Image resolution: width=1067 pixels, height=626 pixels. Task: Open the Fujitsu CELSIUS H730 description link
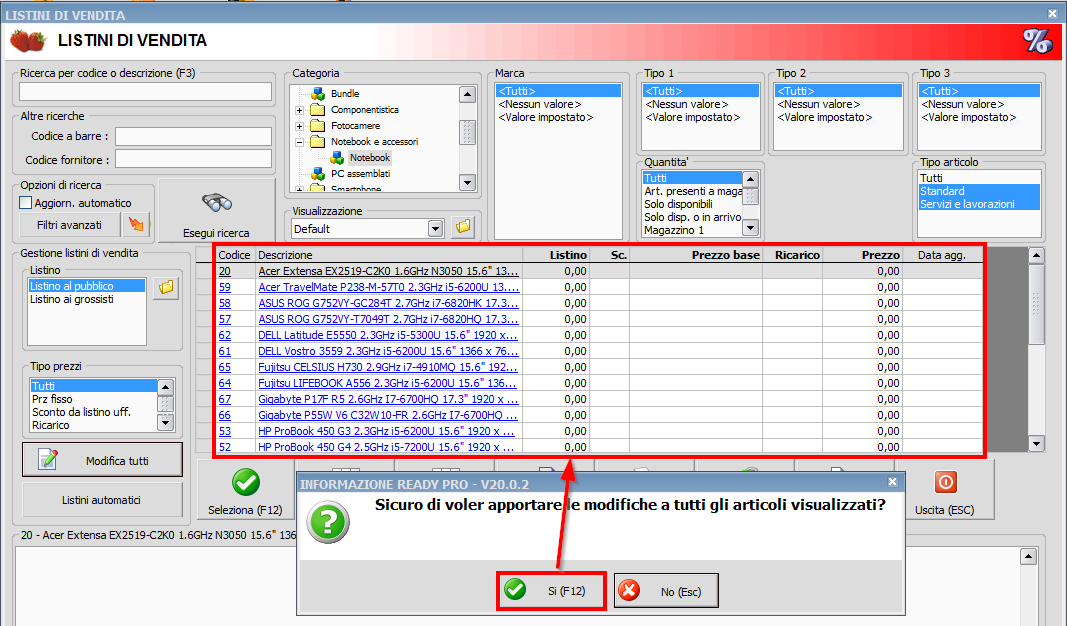click(388, 367)
